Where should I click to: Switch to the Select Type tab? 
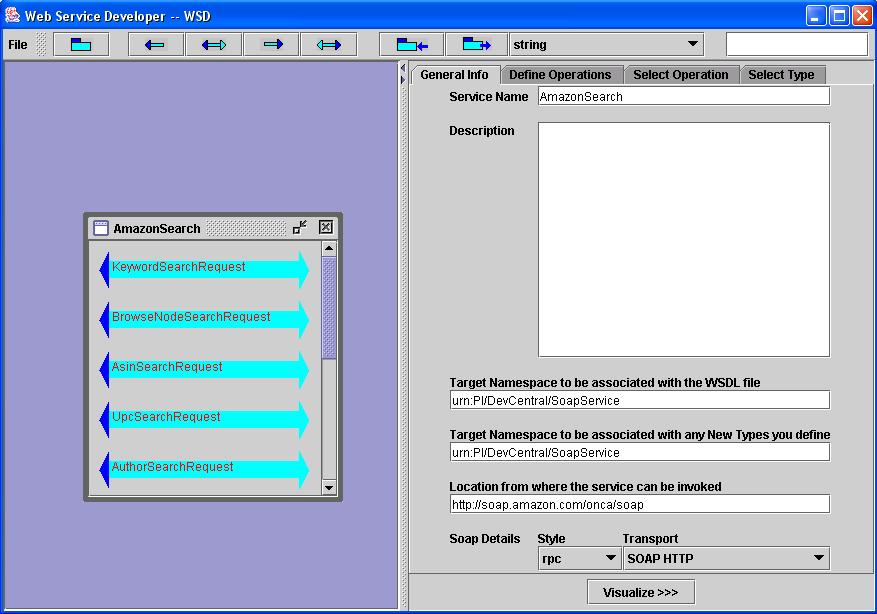tap(781, 75)
